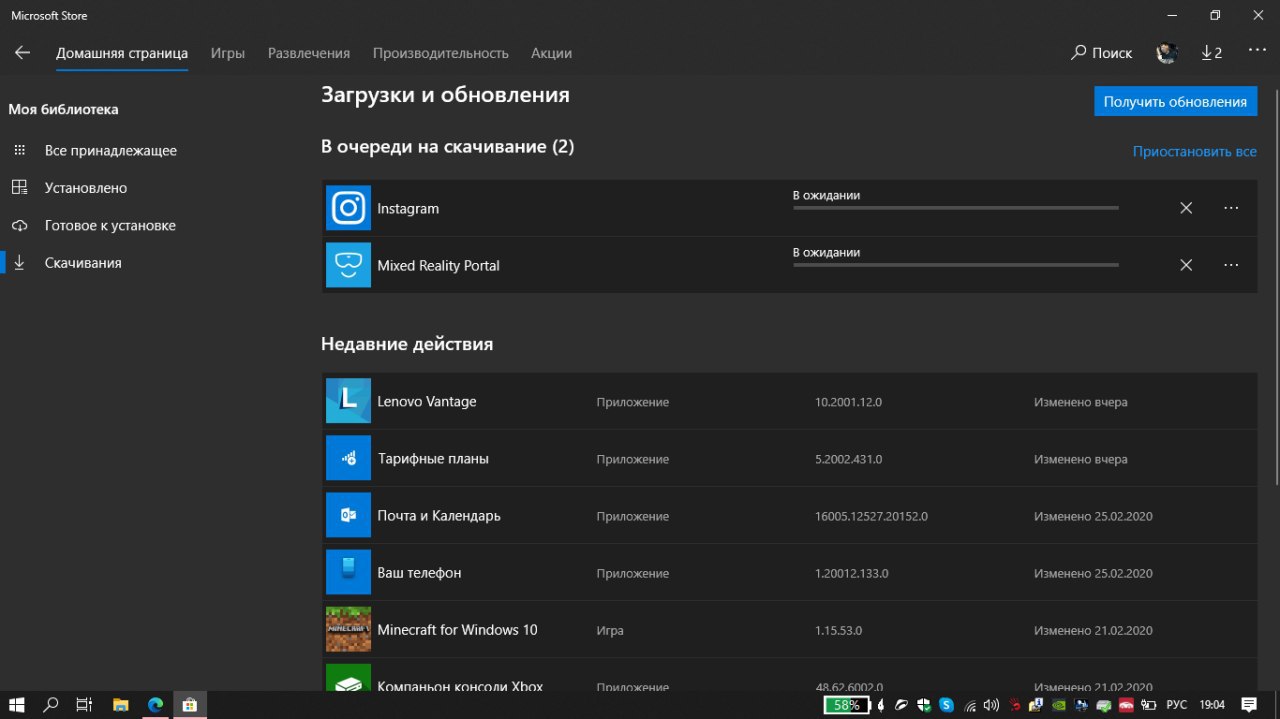The width and height of the screenshot is (1280, 719).
Task: Switch to the Акции tab
Action: point(552,53)
